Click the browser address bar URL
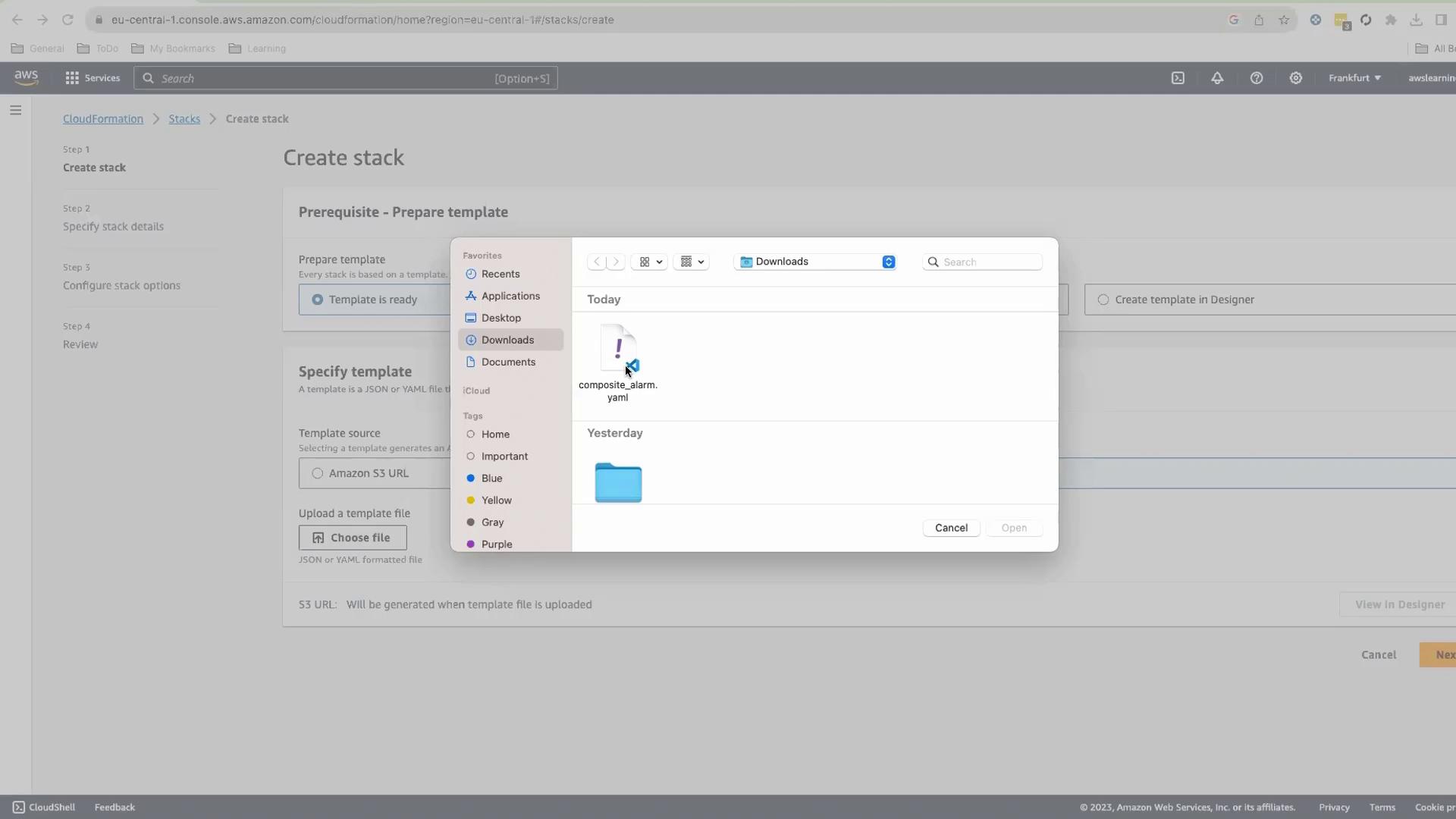The height and width of the screenshot is (819, 1456). tap(362, 20)
